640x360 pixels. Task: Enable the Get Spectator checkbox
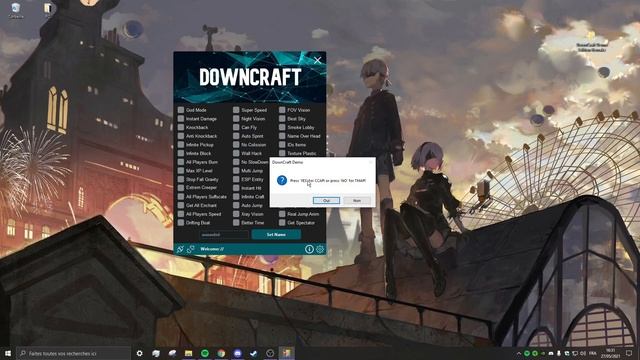point(282,223)
